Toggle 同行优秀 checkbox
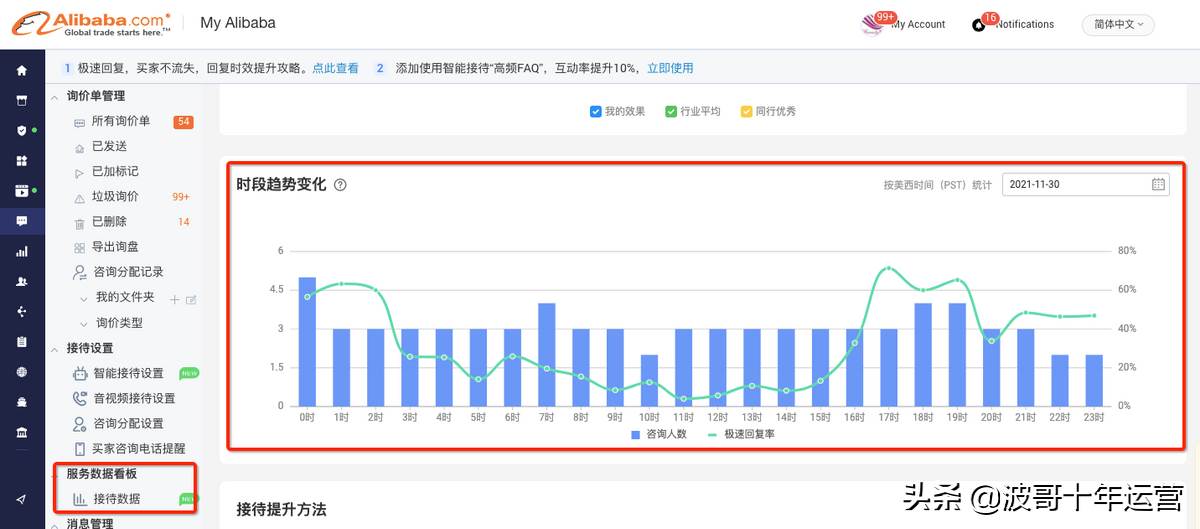The width and height of the screenshot is (1200, 529). (746, 111)
